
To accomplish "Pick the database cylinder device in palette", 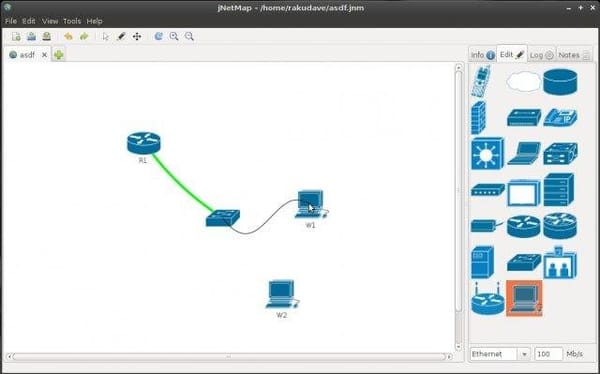I will point(560,82).
